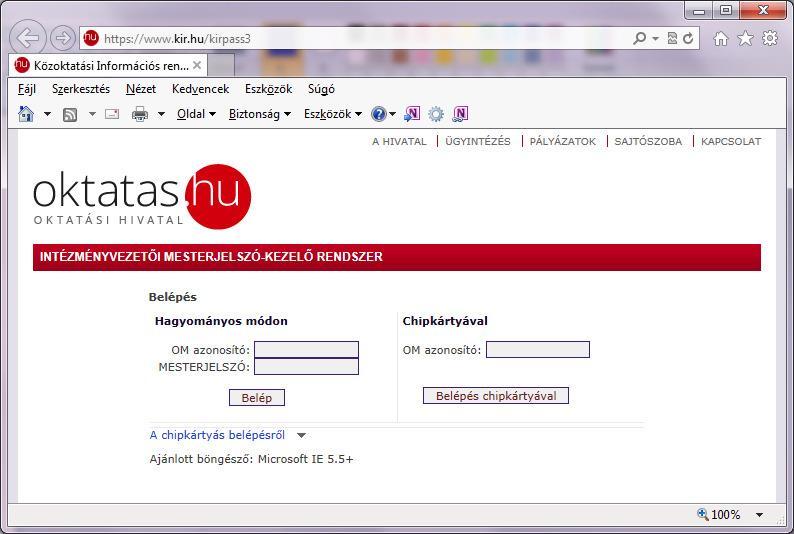
Task: Click the Home page icon in command bar
Action: [26, 114]
